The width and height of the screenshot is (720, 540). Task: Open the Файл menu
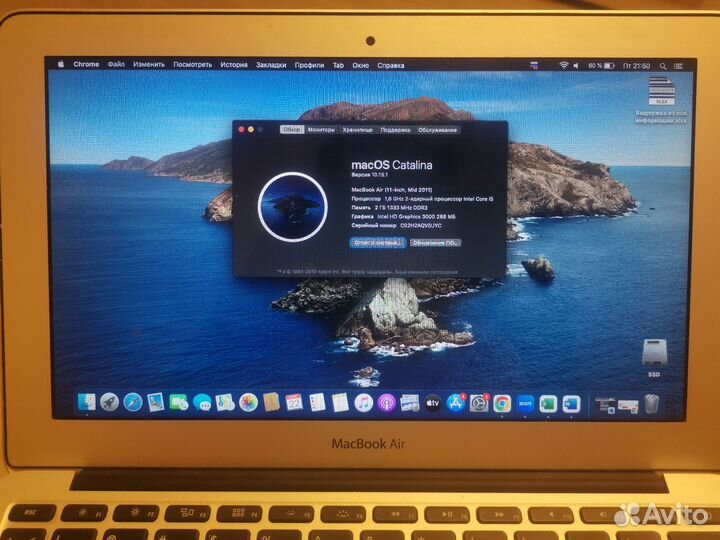tap(116, 64)
